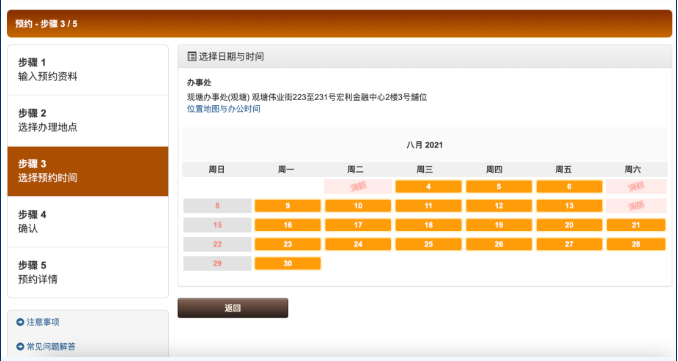Choose August 30 on the calendar

[x=288, y=263]
